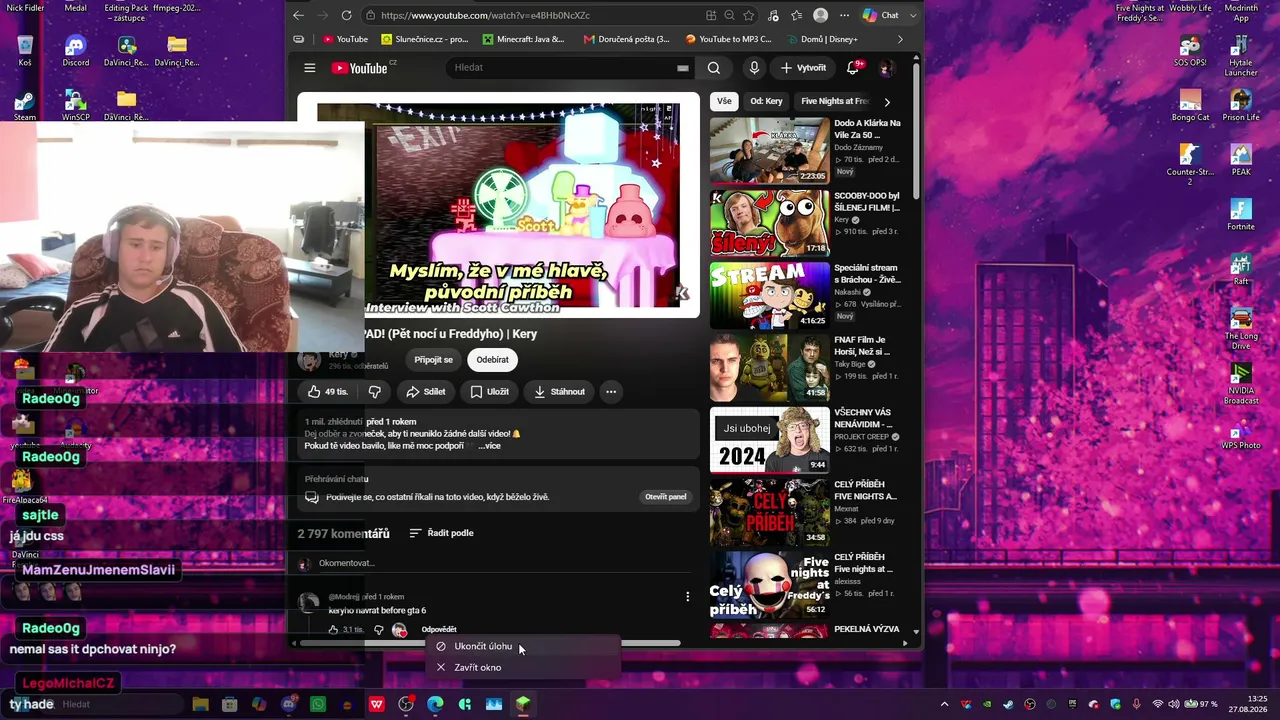Screen dimensions: 1280x720
Task: Open Domů | Disney+ bookmark
Action: pyautogui.click(x=822, y=39)
